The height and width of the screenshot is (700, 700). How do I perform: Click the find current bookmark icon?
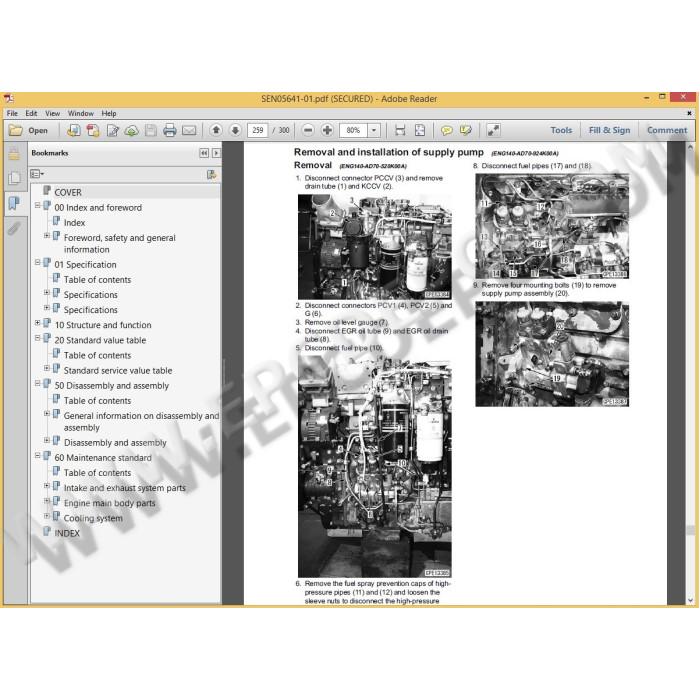212,174
